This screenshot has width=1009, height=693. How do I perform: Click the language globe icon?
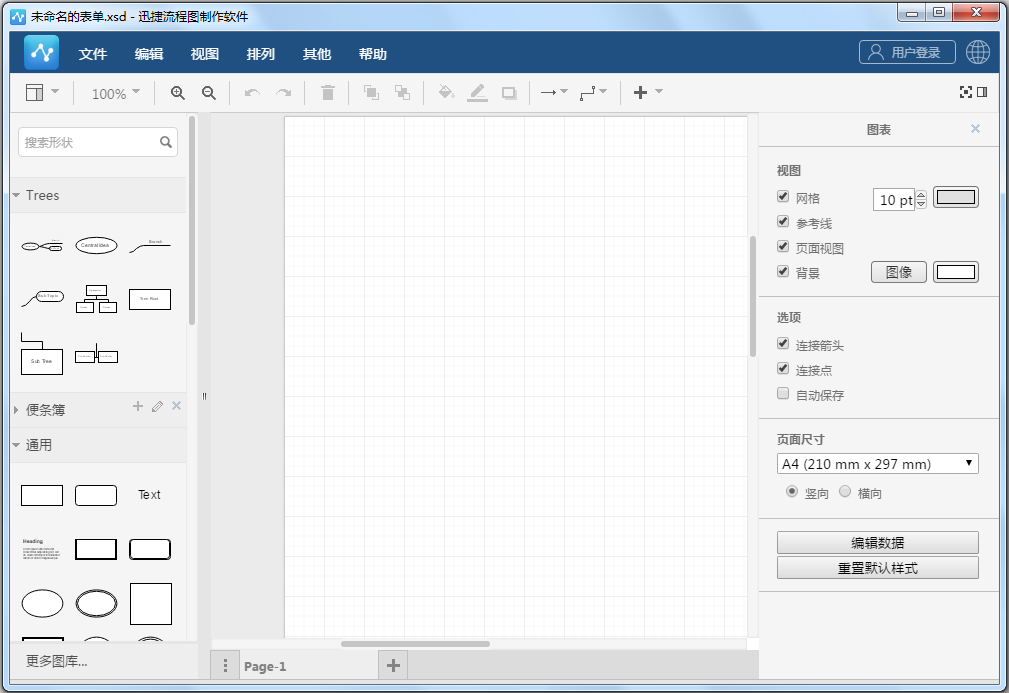click(977, 53)
